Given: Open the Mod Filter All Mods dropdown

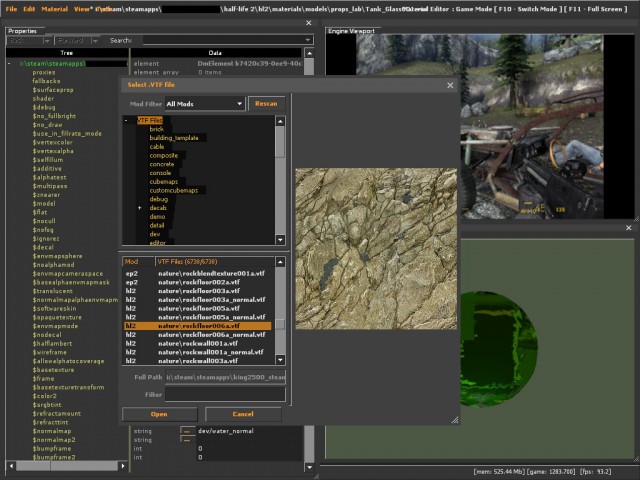Looking at the screenshot, I should pyautogui.click(x=204, y=104).
